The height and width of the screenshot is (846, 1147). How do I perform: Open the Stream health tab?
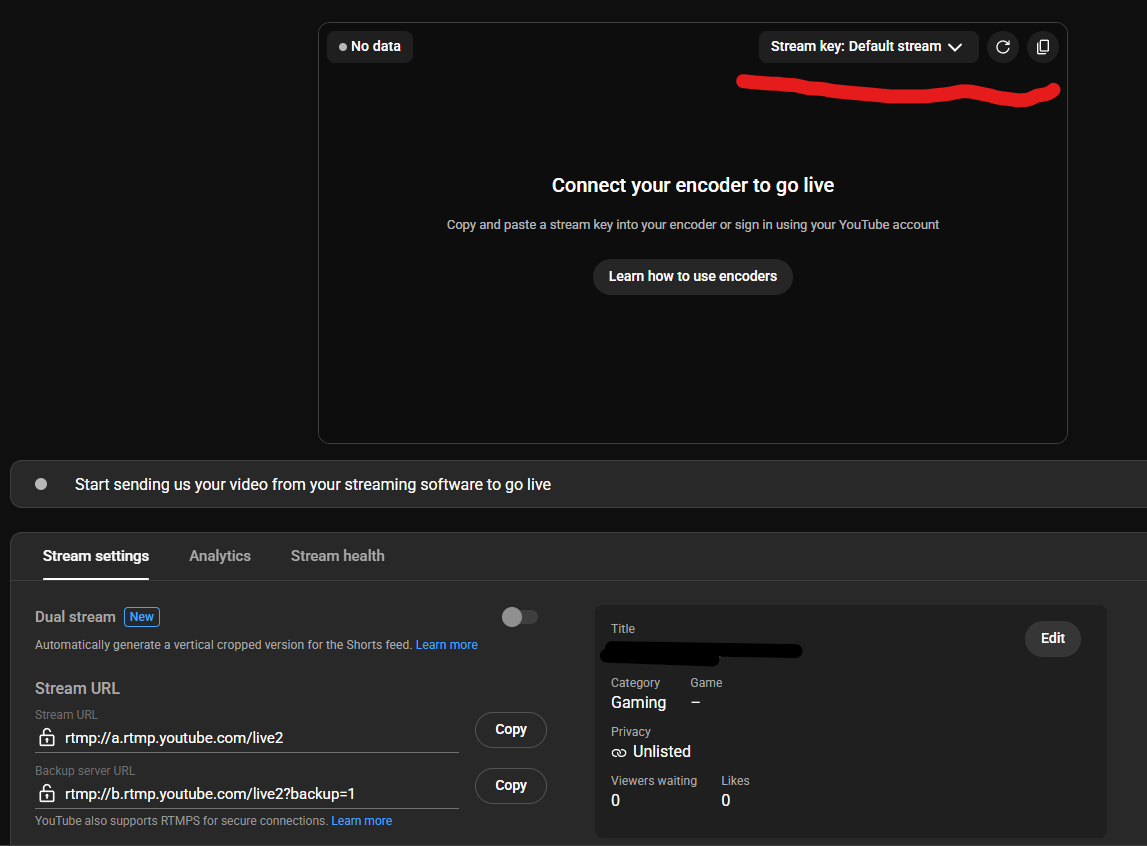(x=337, y=555)
